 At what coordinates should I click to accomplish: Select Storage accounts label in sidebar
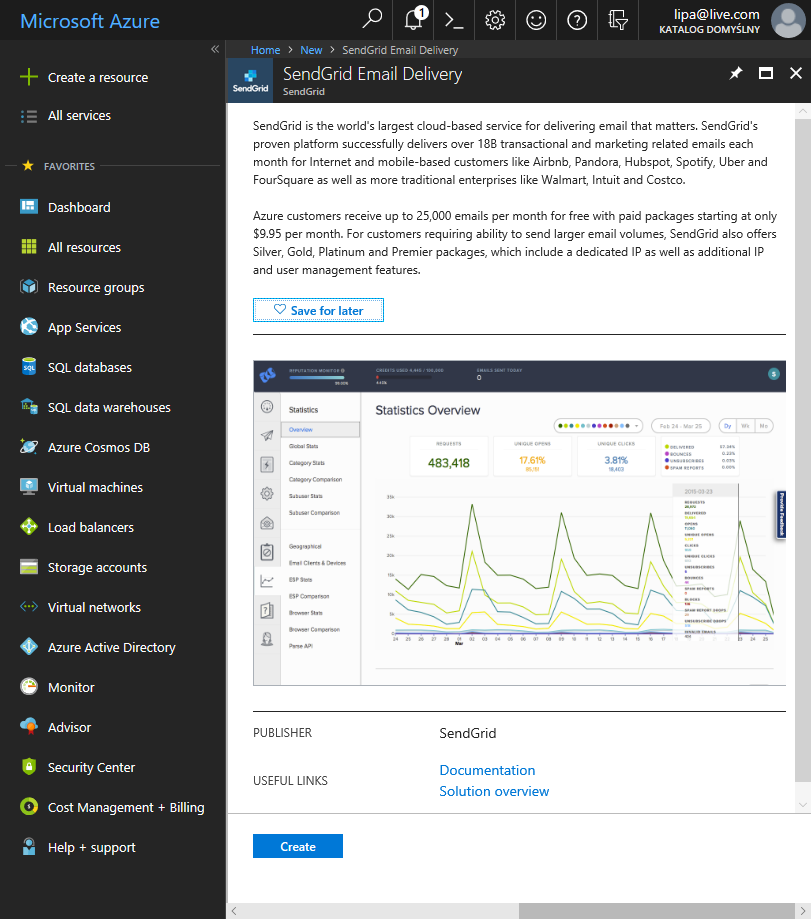point(97,567)
